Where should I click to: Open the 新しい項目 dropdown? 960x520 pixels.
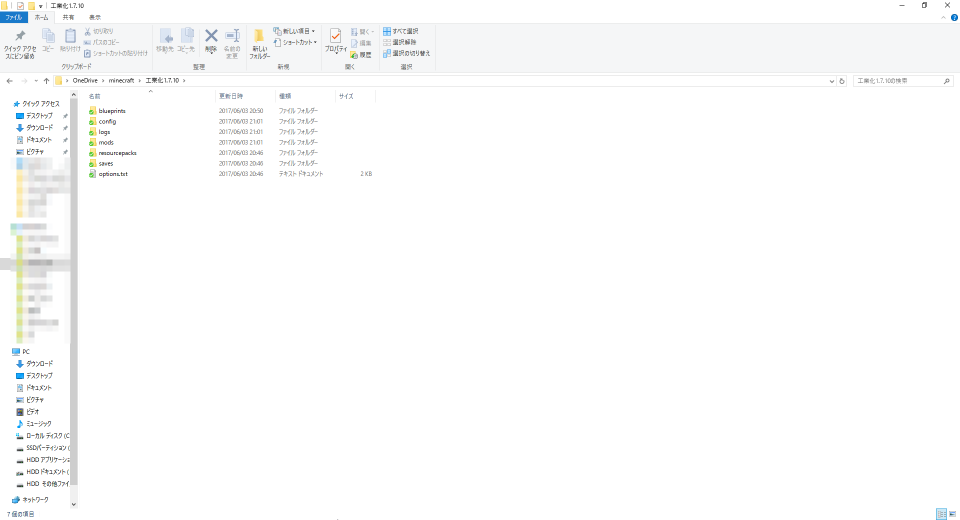[x=296, y=31]
